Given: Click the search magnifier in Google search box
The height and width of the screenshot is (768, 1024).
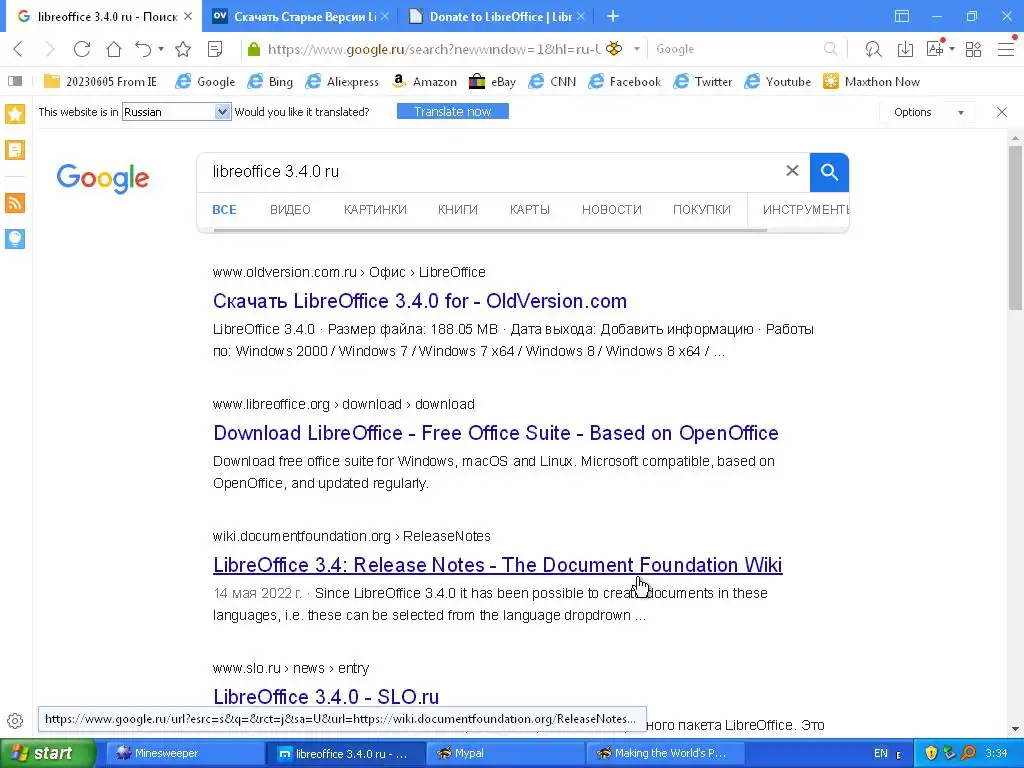Looking at the screenshot, I should 830,49.
